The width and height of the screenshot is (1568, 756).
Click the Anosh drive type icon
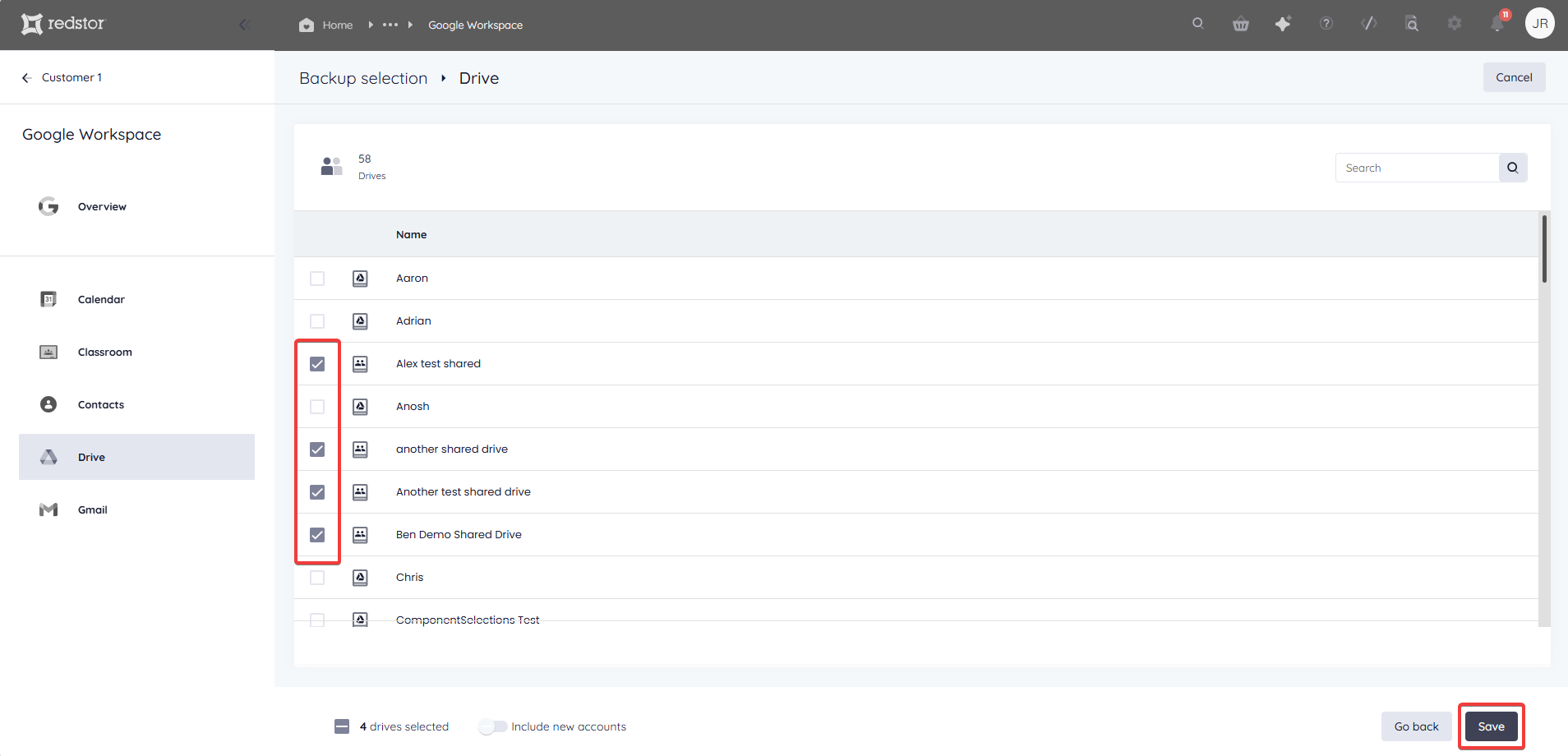coord(360,407)
